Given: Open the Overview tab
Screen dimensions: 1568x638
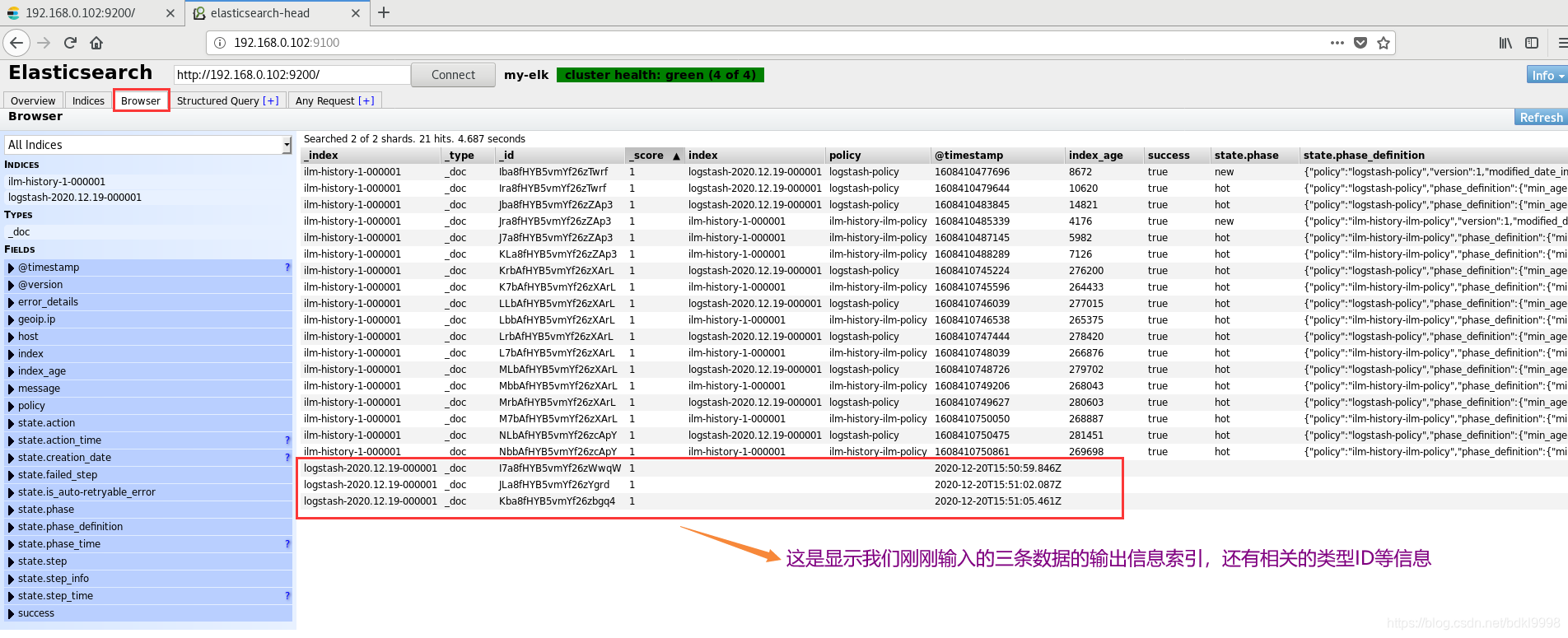Looking at the screenshot, I should [x=33, y=100].
